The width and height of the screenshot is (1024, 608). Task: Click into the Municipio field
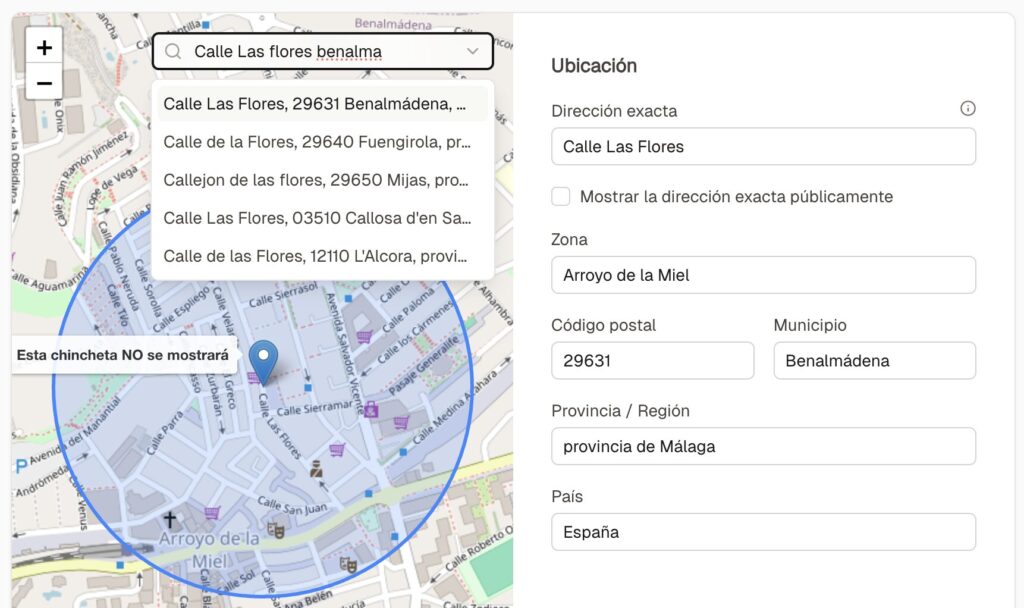click(874, 361)
